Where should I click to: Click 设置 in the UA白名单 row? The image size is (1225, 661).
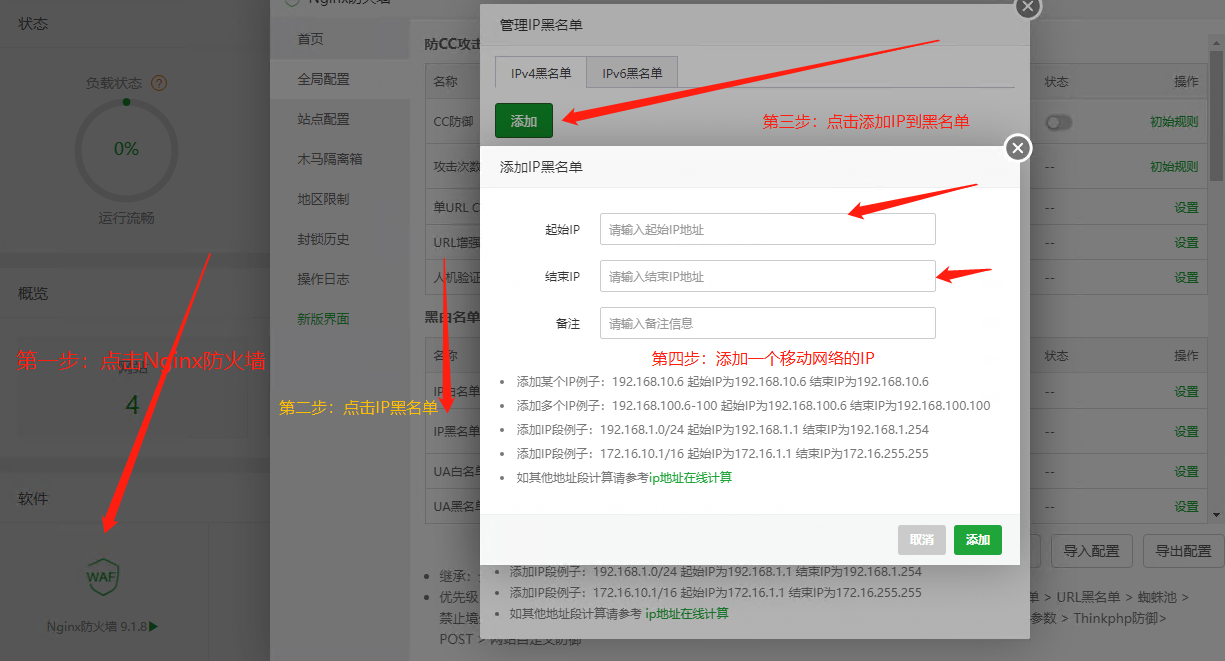1186,472
